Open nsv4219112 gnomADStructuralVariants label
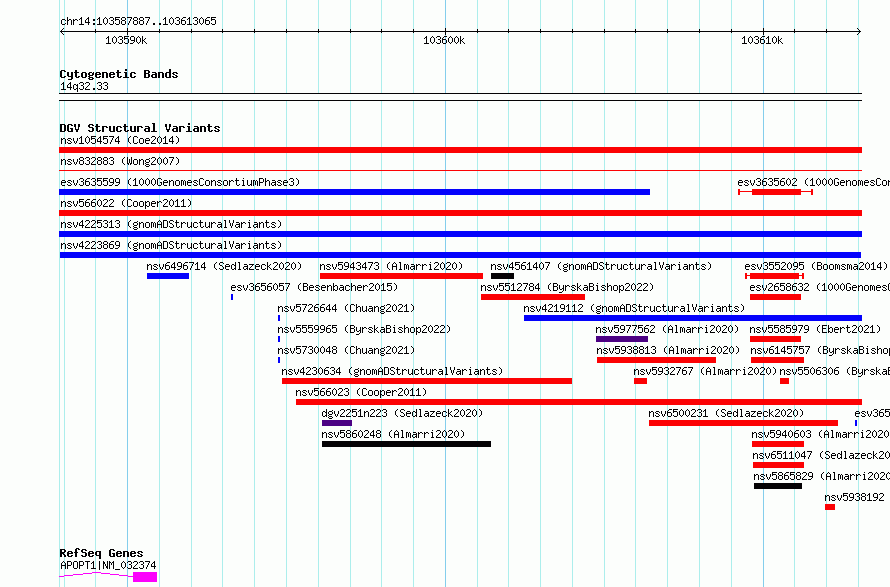 point(634,308)
